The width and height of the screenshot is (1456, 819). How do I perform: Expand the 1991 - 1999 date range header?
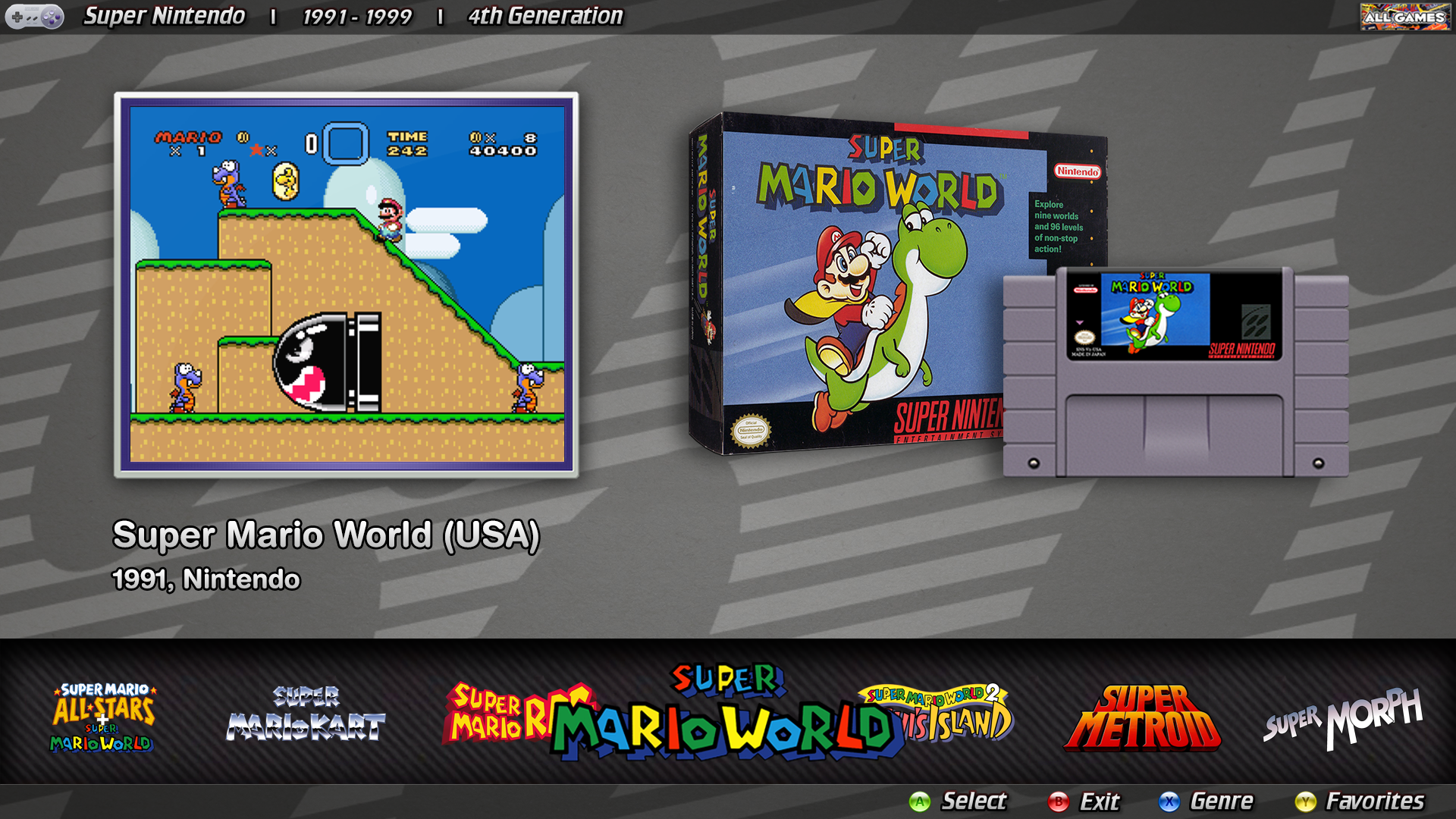coord(356,15)
